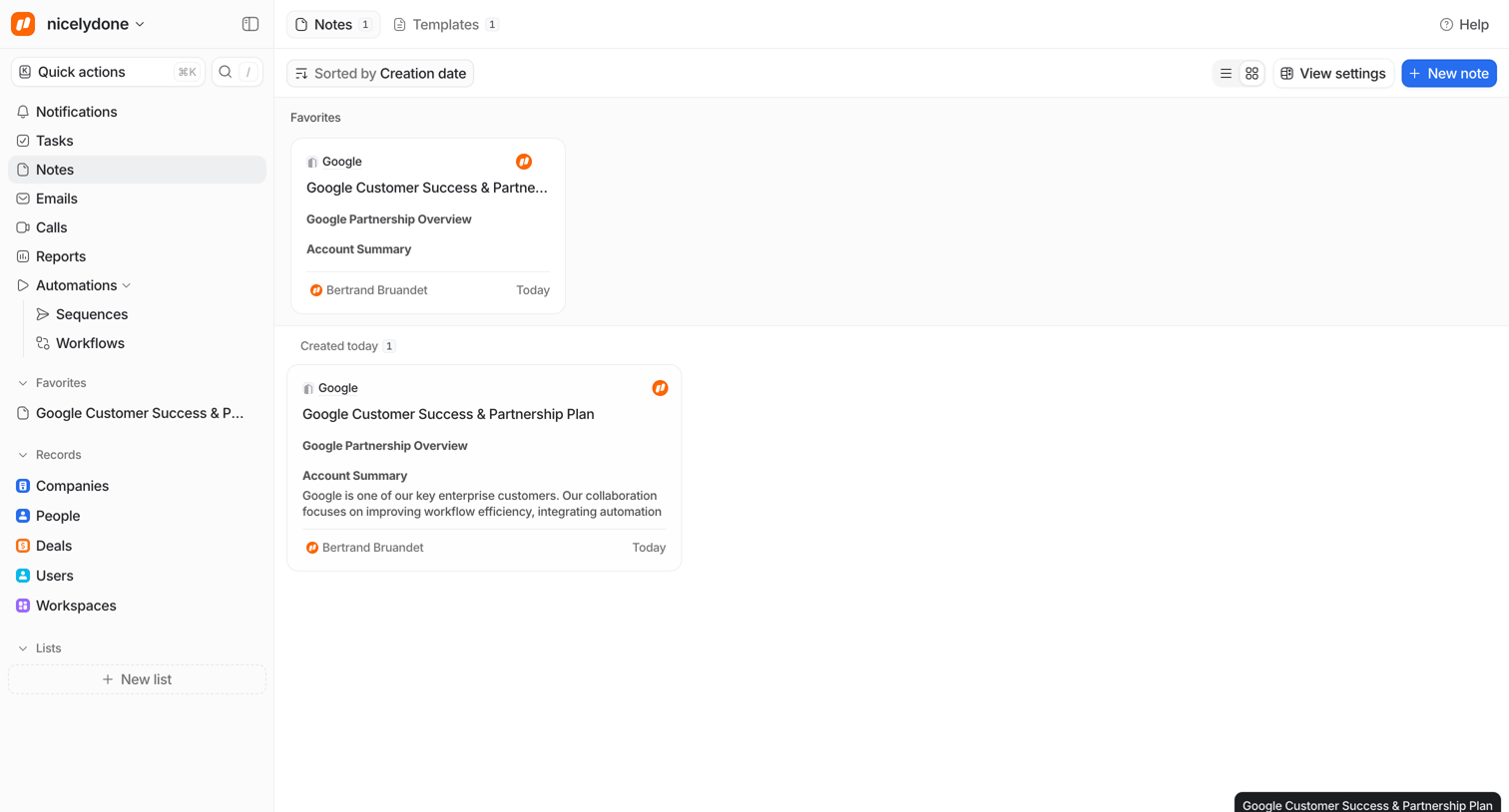Click the Automations play icon
Screen dimensions: 1509x812
[23, 285]
